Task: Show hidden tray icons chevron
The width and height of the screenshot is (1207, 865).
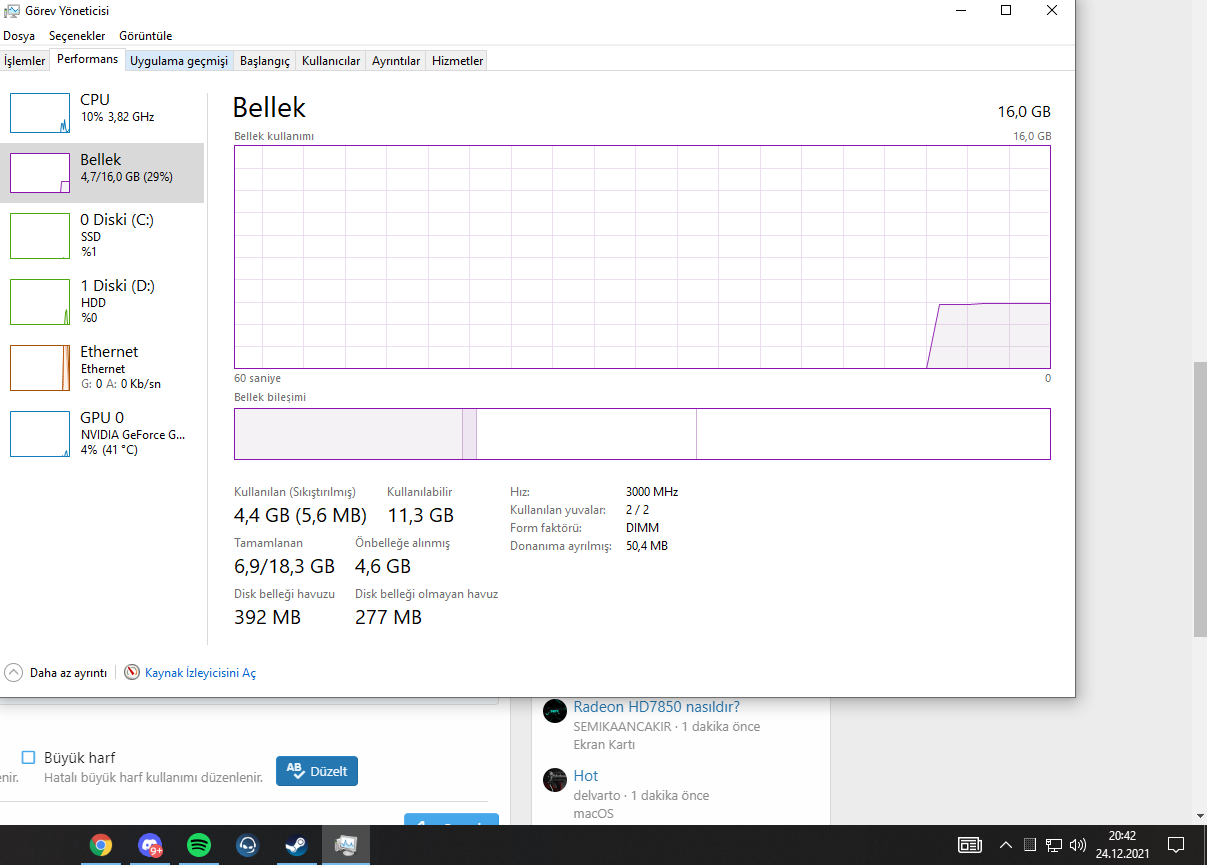Action: [x=1006, y=845]
